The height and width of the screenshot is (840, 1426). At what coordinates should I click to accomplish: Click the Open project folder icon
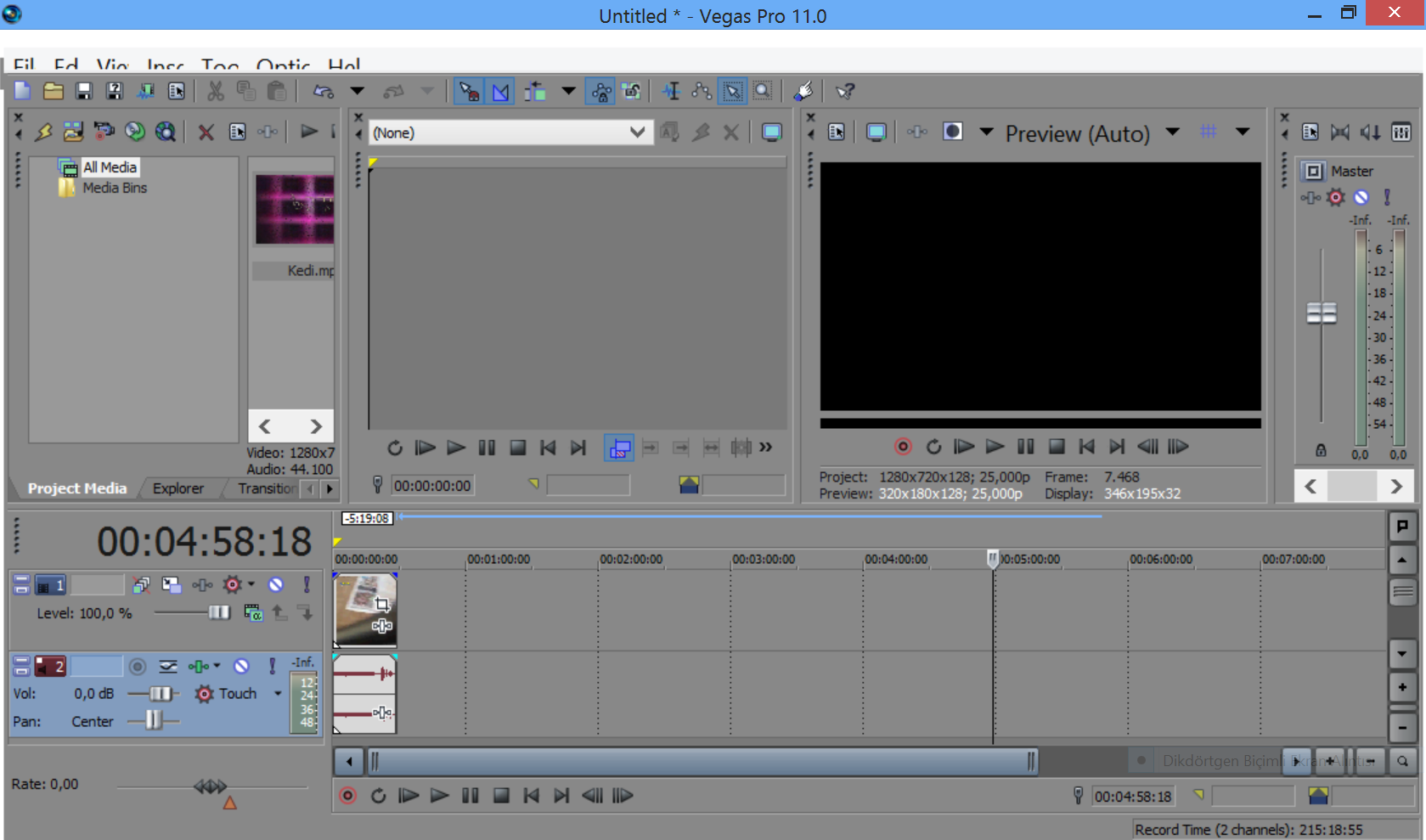[x=53, y=91]
